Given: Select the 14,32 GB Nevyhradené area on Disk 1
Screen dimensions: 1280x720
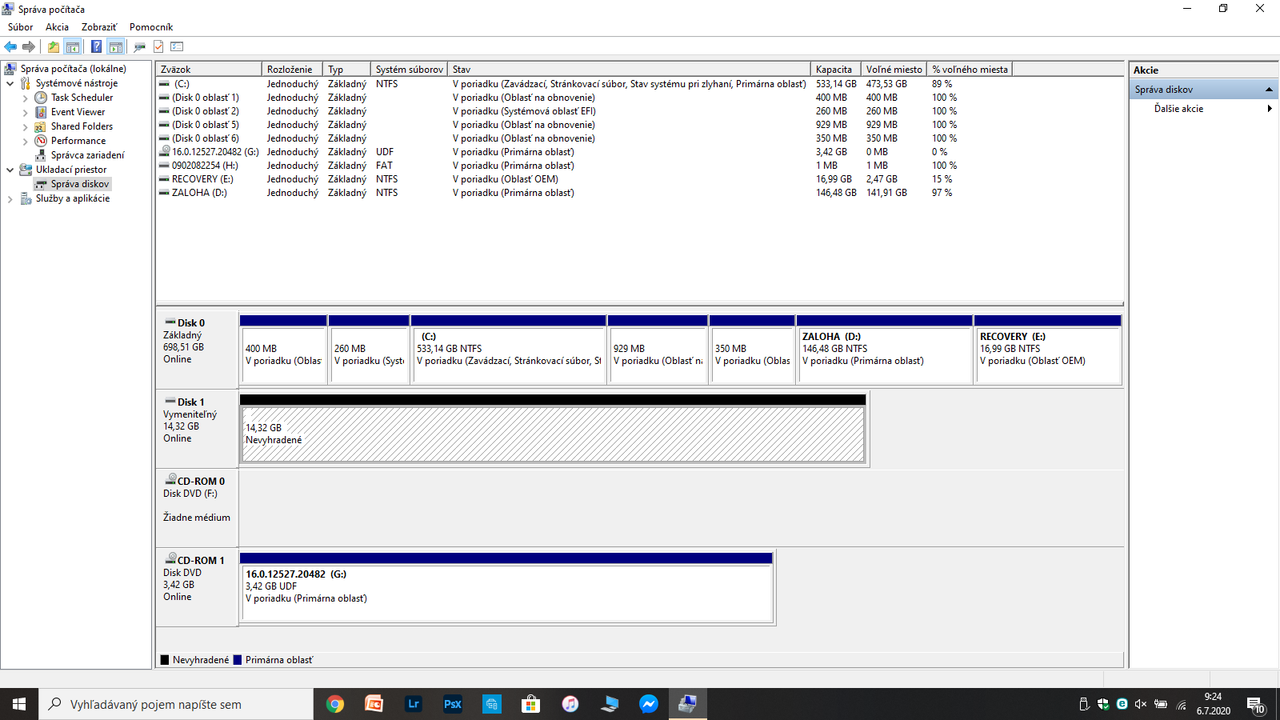Looking at the screenshot, I should (553, 433).
